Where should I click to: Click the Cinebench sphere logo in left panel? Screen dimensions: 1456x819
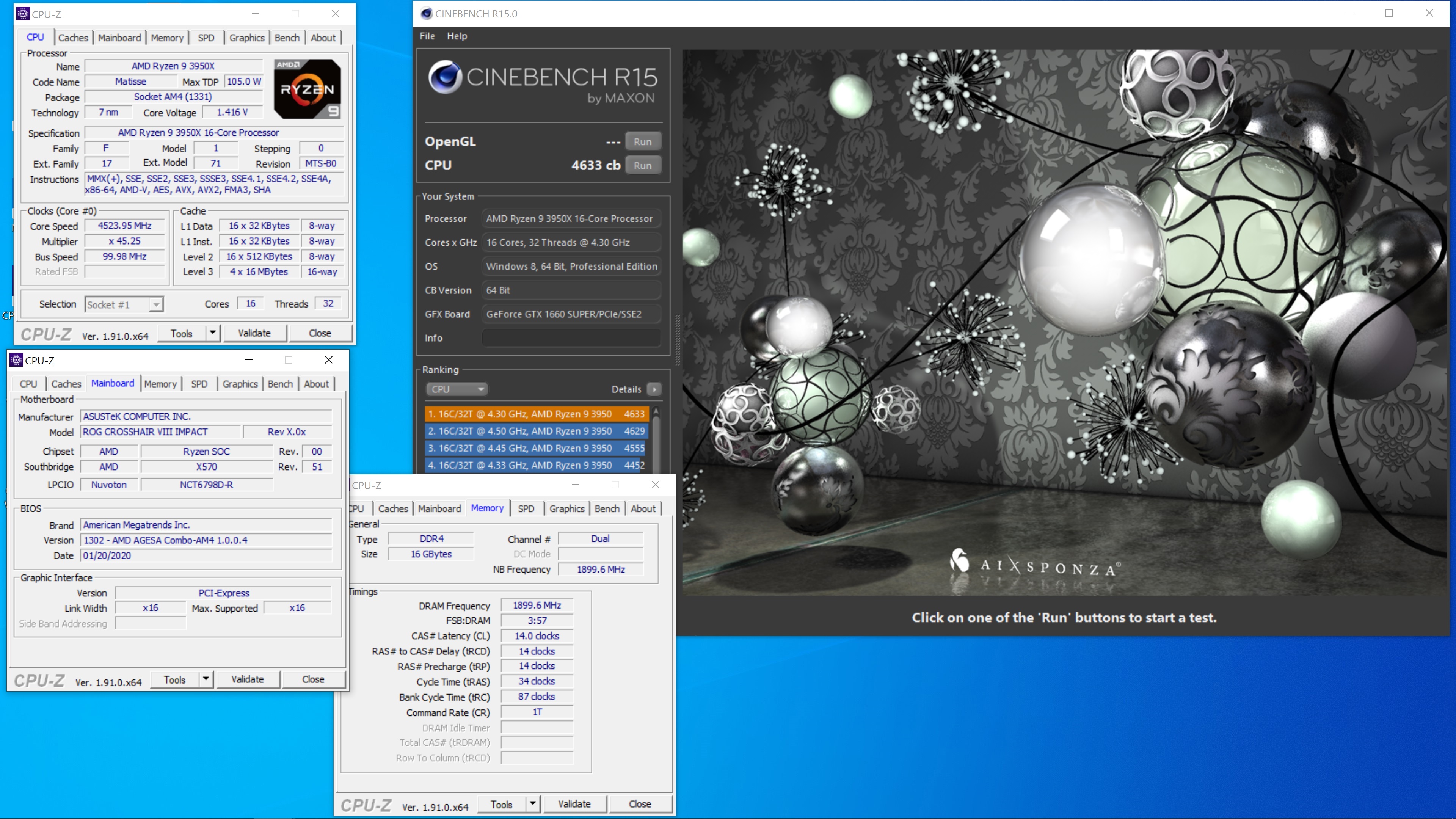445,77
